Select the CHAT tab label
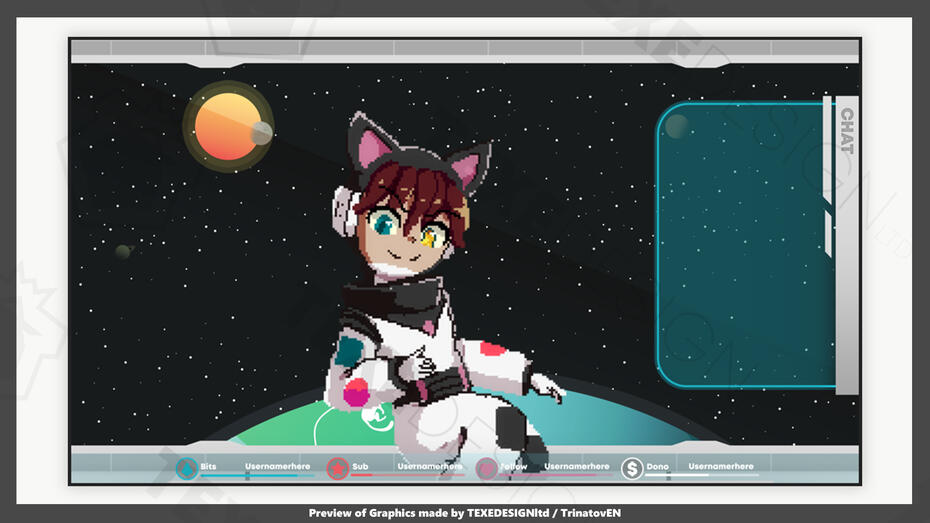 click(846, 130)
